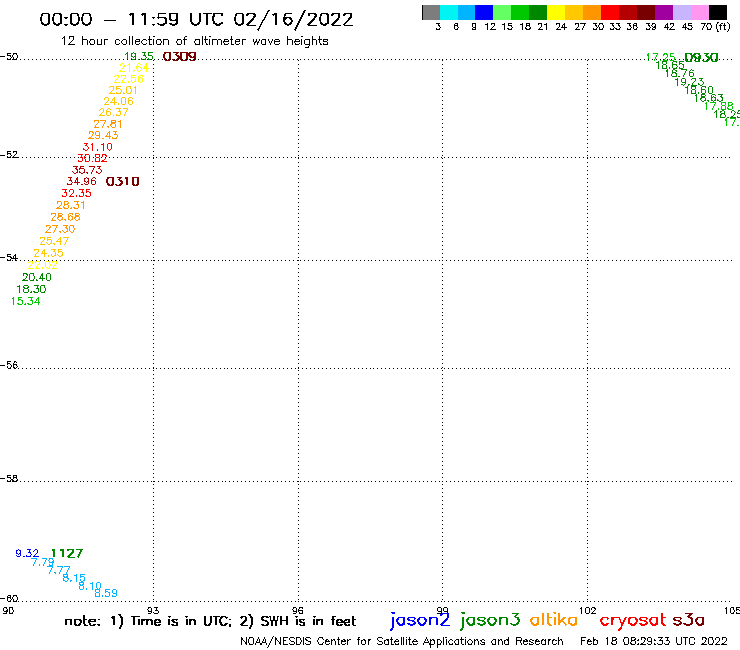
Task: Select the wave height 15.34
Action: 25,301
